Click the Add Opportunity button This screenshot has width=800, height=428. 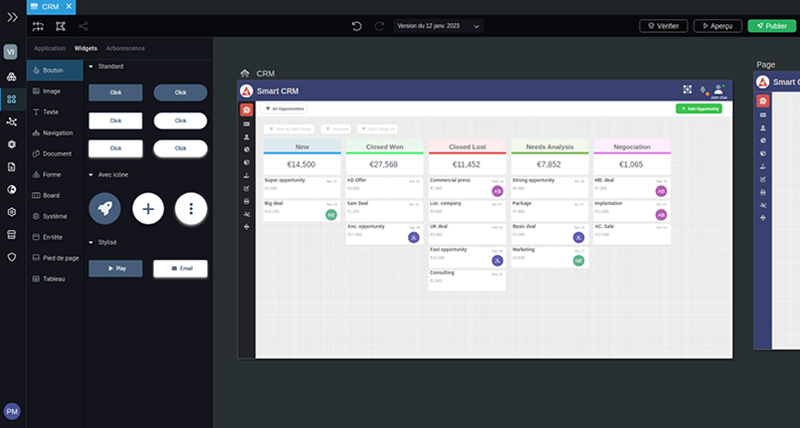pos(699,109)
